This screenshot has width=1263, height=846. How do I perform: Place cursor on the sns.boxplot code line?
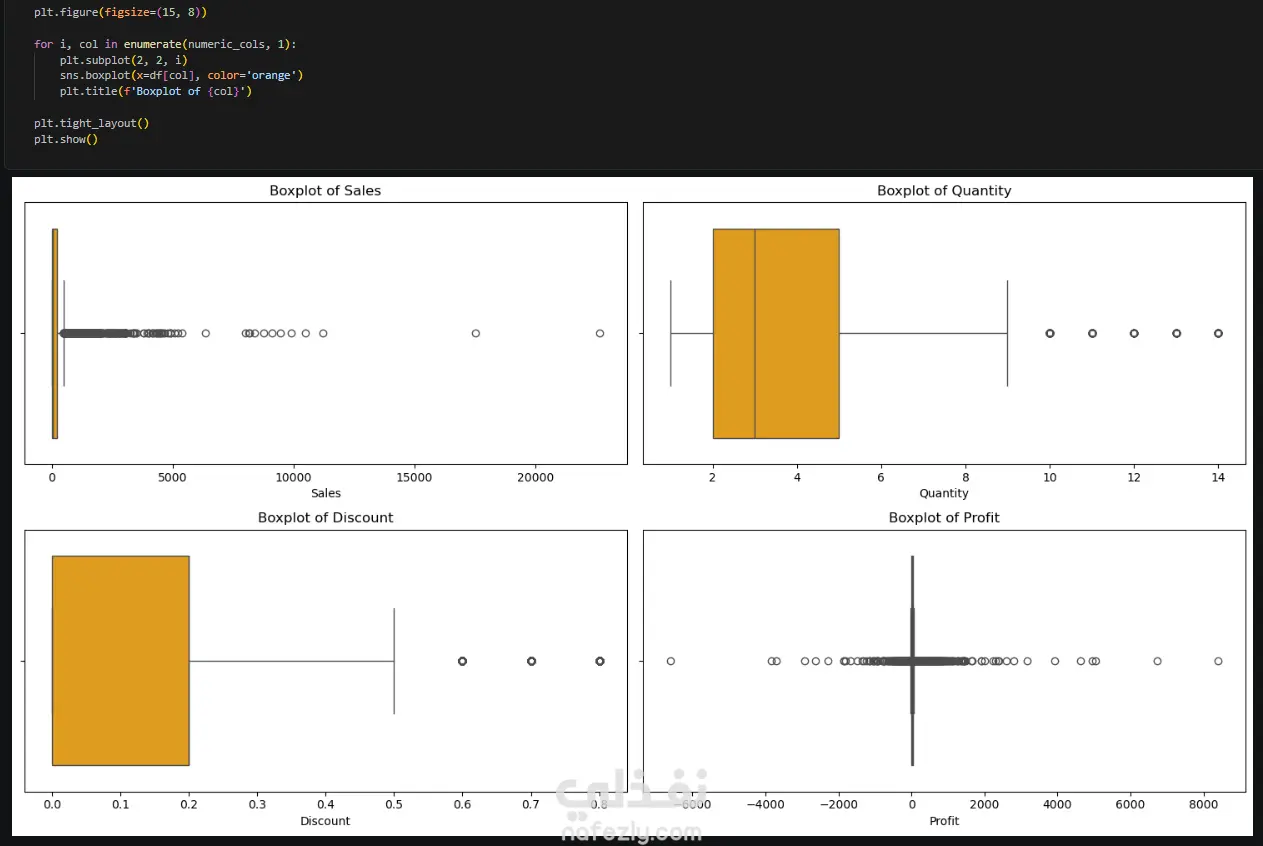181,75
